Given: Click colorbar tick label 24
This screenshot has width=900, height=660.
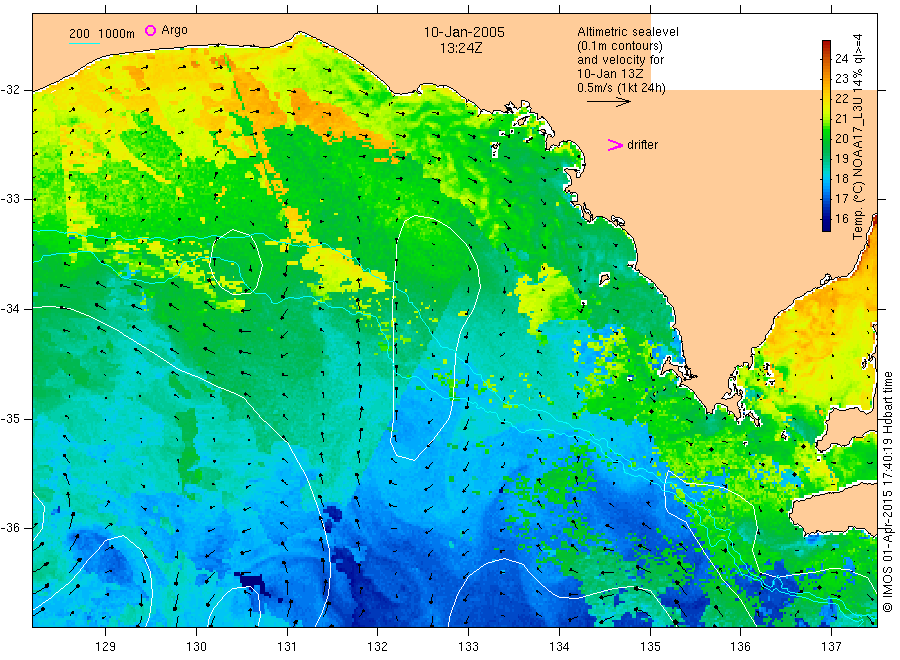Looking at the screenshot, I should [x=841, y=58].
